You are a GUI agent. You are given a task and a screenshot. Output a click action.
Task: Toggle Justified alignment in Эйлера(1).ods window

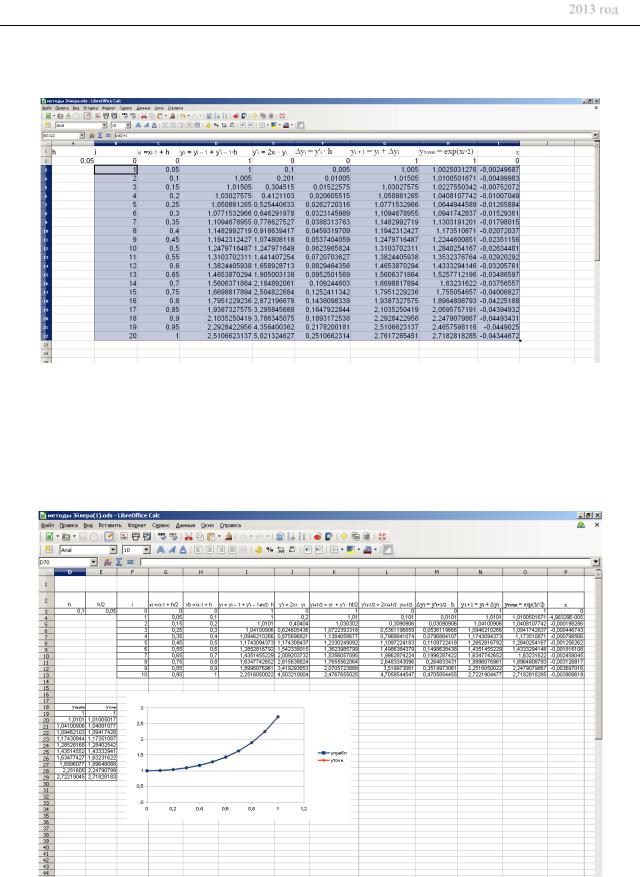(232, 550)
